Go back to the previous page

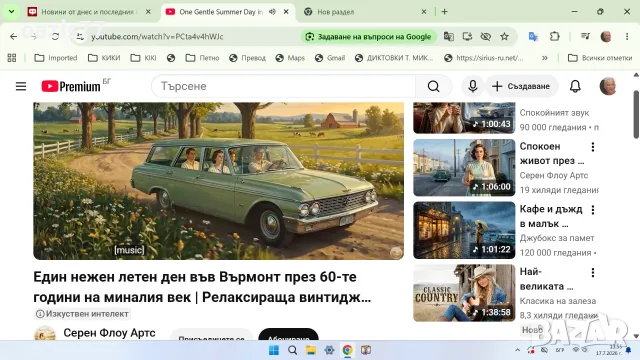click(13, 37)
